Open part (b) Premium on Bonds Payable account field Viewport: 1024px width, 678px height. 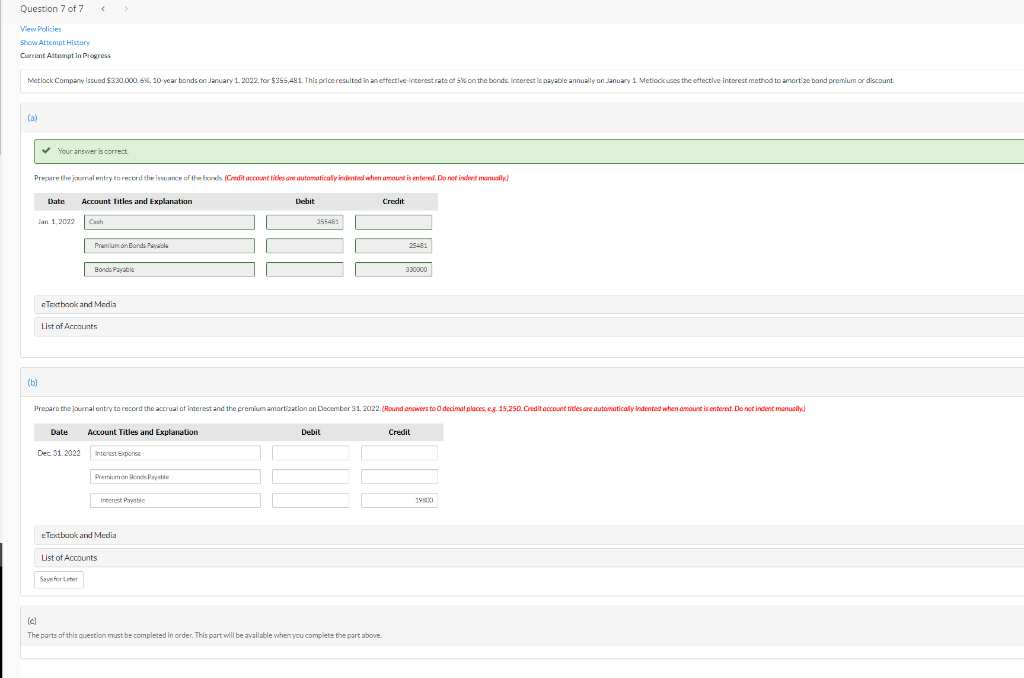[175, 477]
